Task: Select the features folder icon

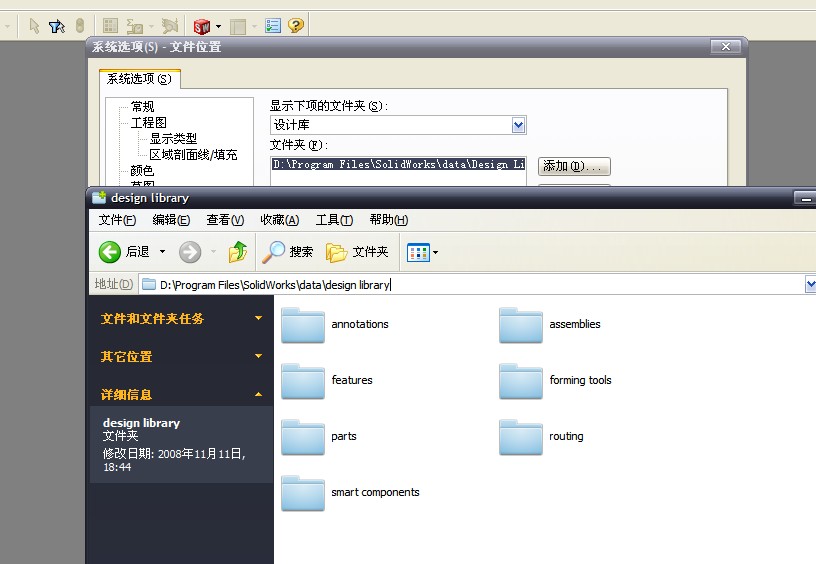Action: tap(303, 381)
